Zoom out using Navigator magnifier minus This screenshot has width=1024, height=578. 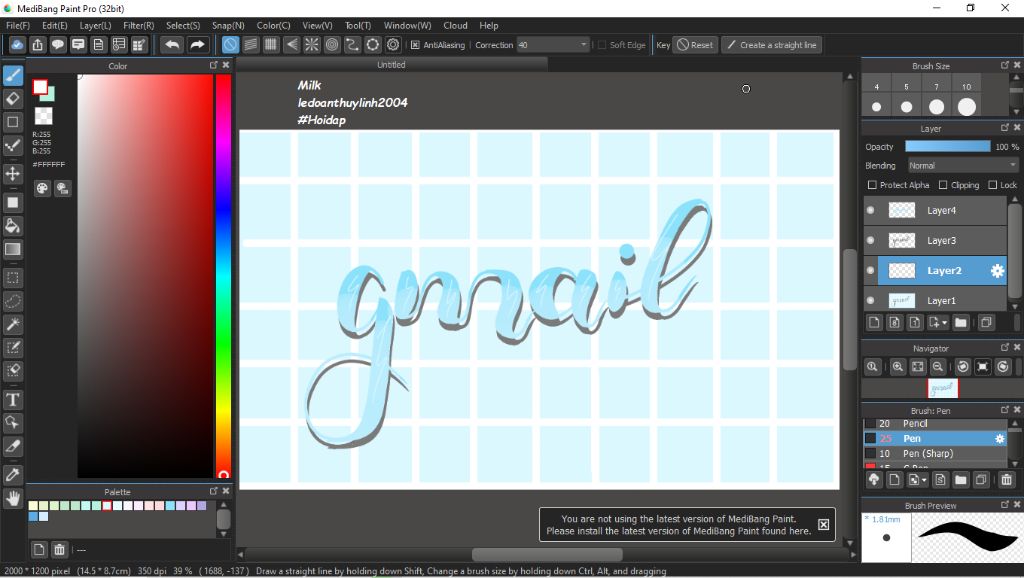(x=938, y=367)
